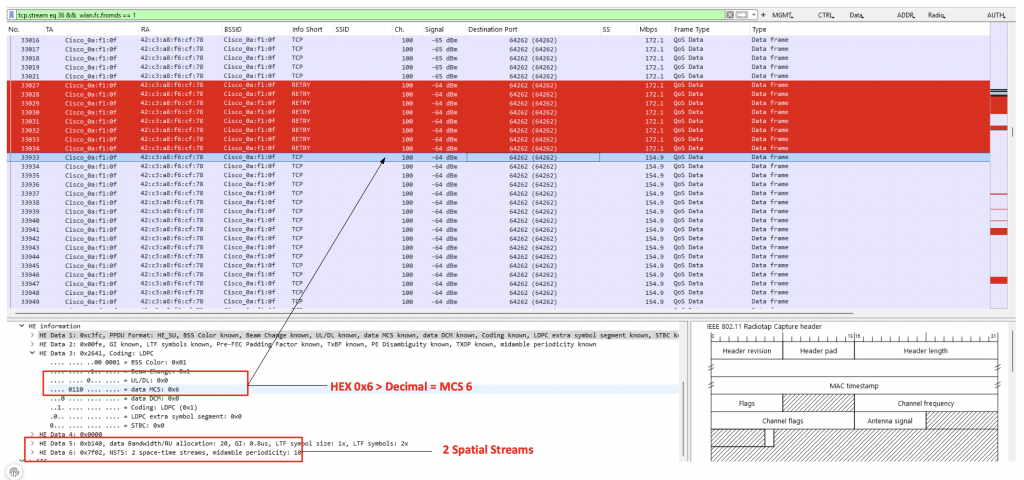Expand the HE Data 1 tree node

coord(33,334)
